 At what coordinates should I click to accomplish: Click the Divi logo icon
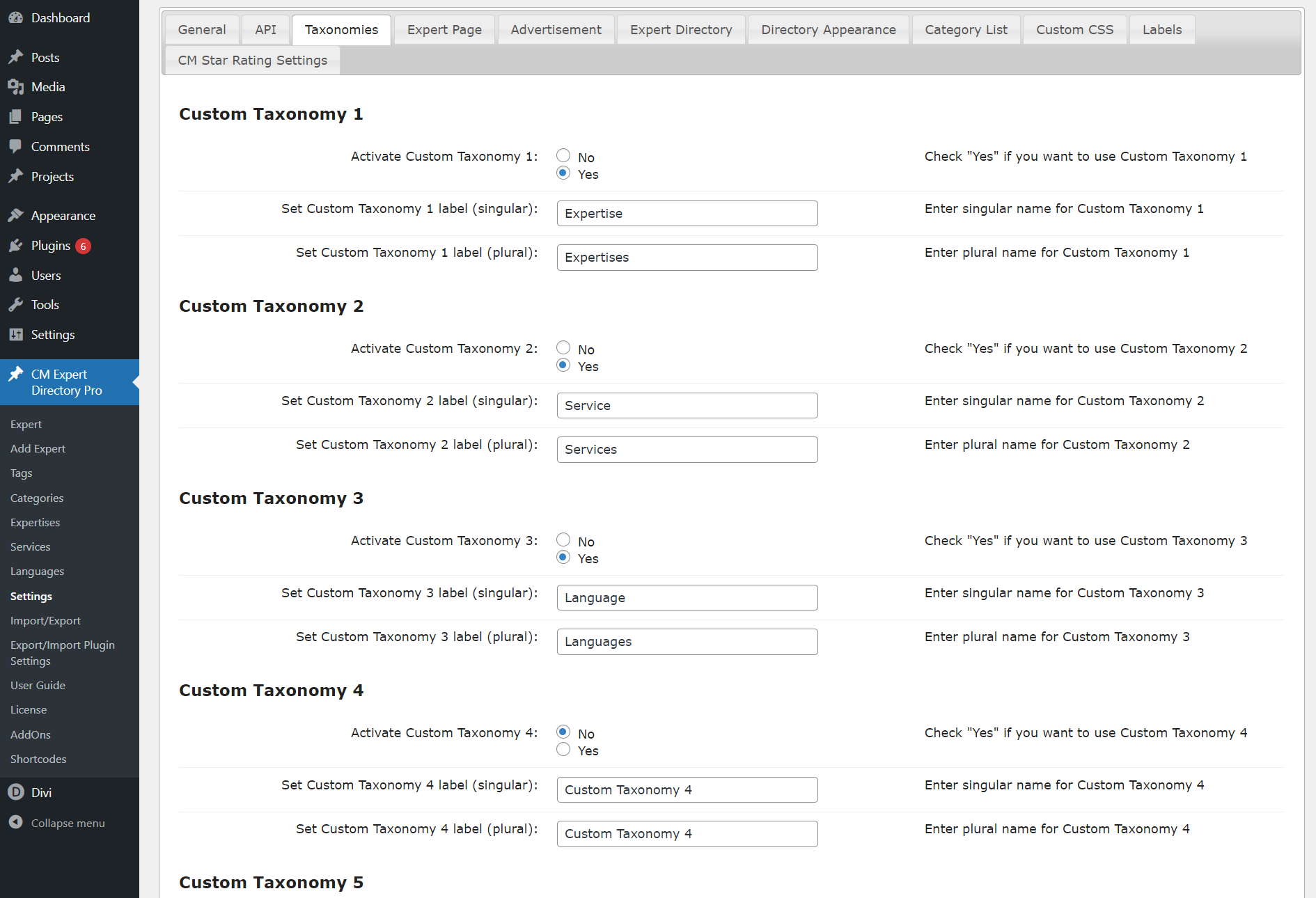point(15,792)
